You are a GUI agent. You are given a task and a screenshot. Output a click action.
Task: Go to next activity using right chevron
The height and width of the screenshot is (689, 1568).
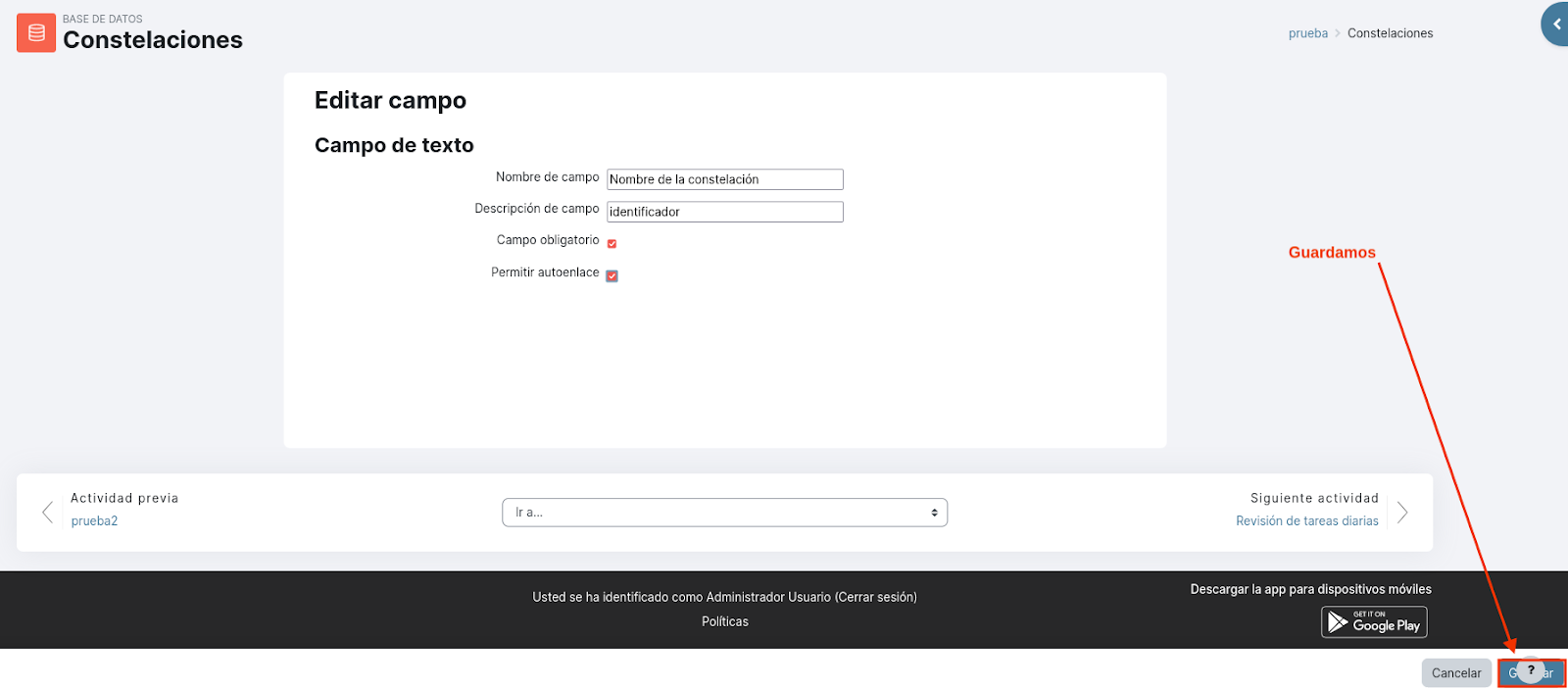[1402, 513]
